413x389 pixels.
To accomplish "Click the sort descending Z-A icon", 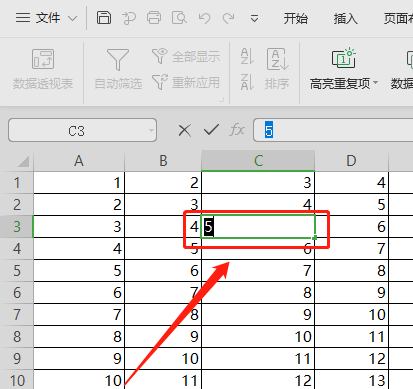I will (247, 82).
